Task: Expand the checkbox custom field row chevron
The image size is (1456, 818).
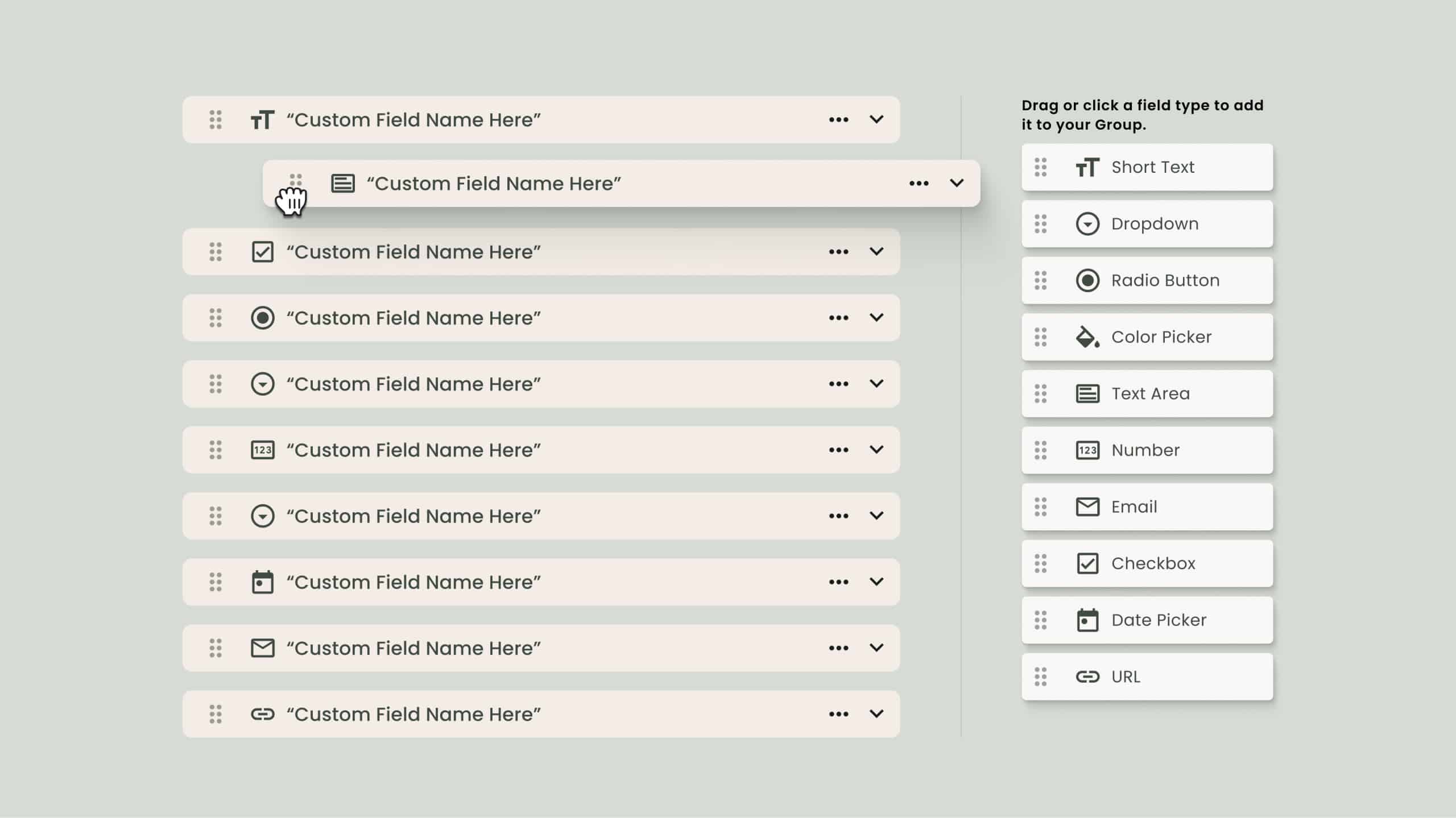Action: 876,251
